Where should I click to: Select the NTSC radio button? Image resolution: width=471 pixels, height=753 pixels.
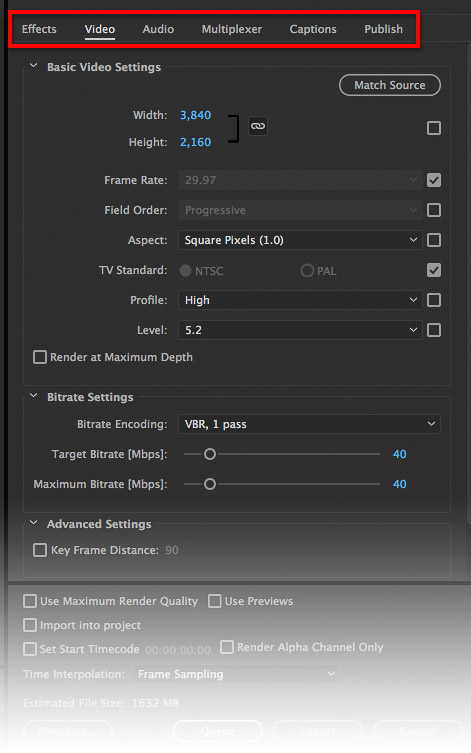185,271
